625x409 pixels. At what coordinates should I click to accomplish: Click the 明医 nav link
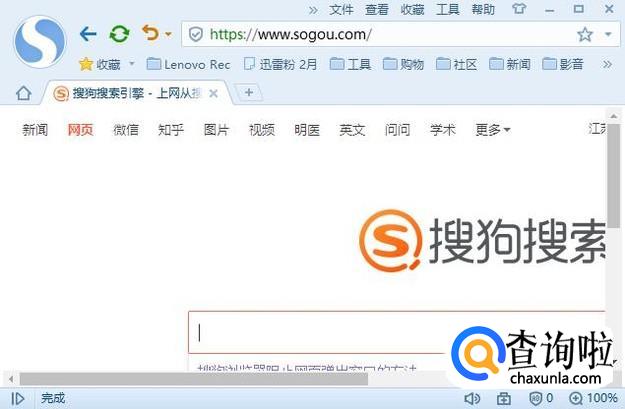(x=307, y=130)
